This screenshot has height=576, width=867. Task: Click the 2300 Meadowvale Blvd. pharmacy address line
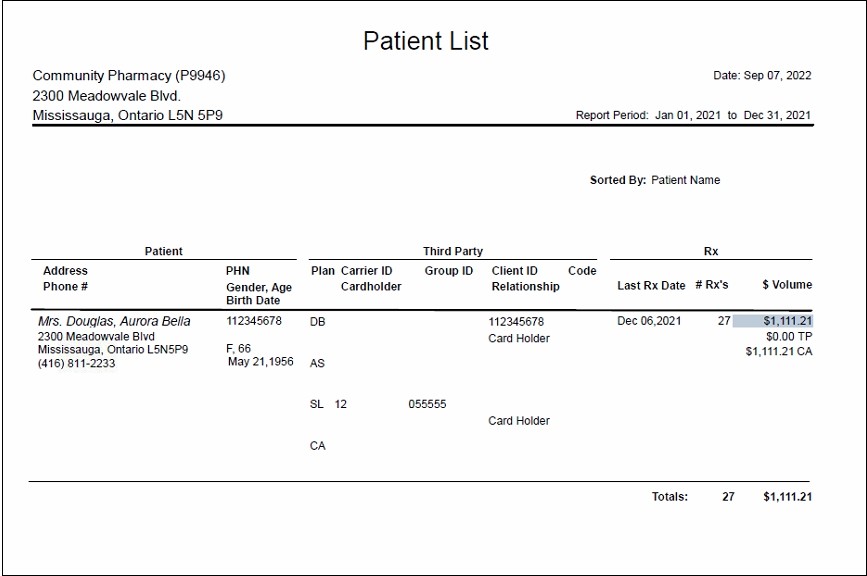106,96
